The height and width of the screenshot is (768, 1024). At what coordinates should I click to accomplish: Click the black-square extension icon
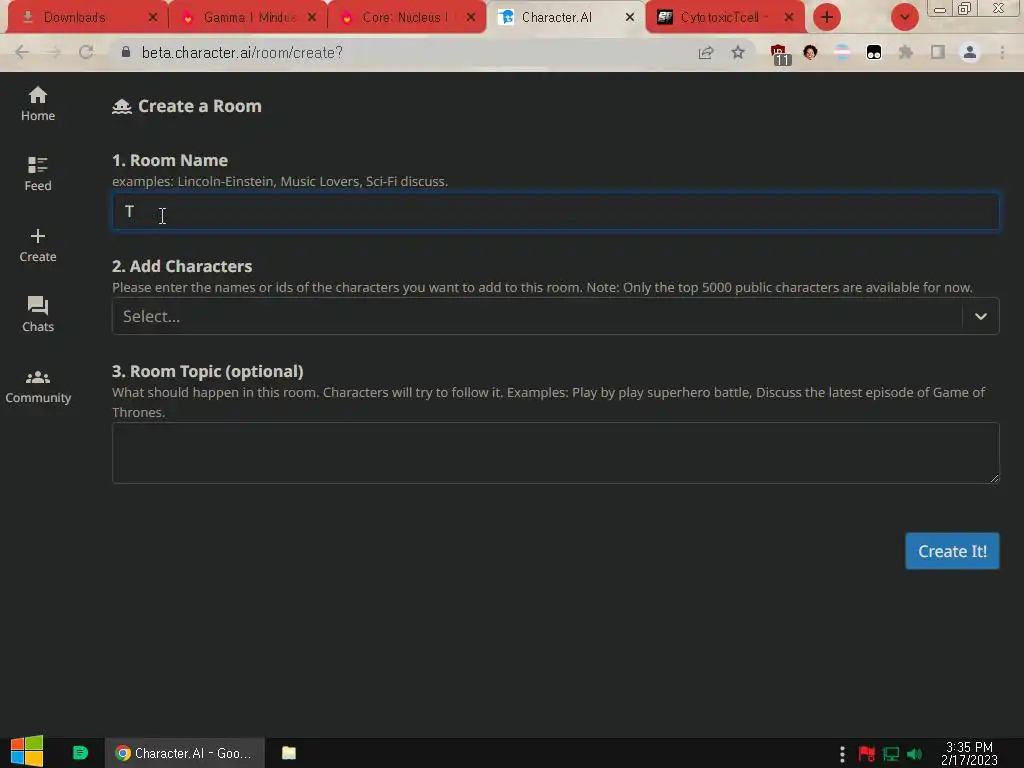874,52
